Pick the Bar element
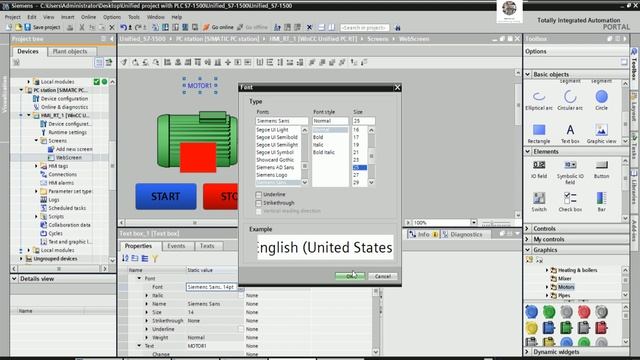640x360 pixels. click(x=601, y=202)
